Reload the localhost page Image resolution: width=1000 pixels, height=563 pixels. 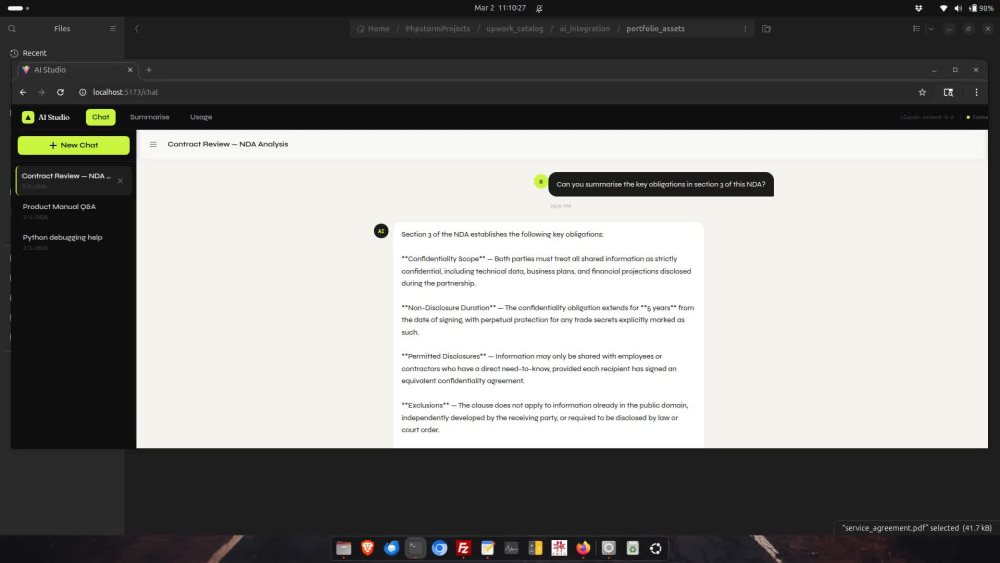[x=61, y=92]
